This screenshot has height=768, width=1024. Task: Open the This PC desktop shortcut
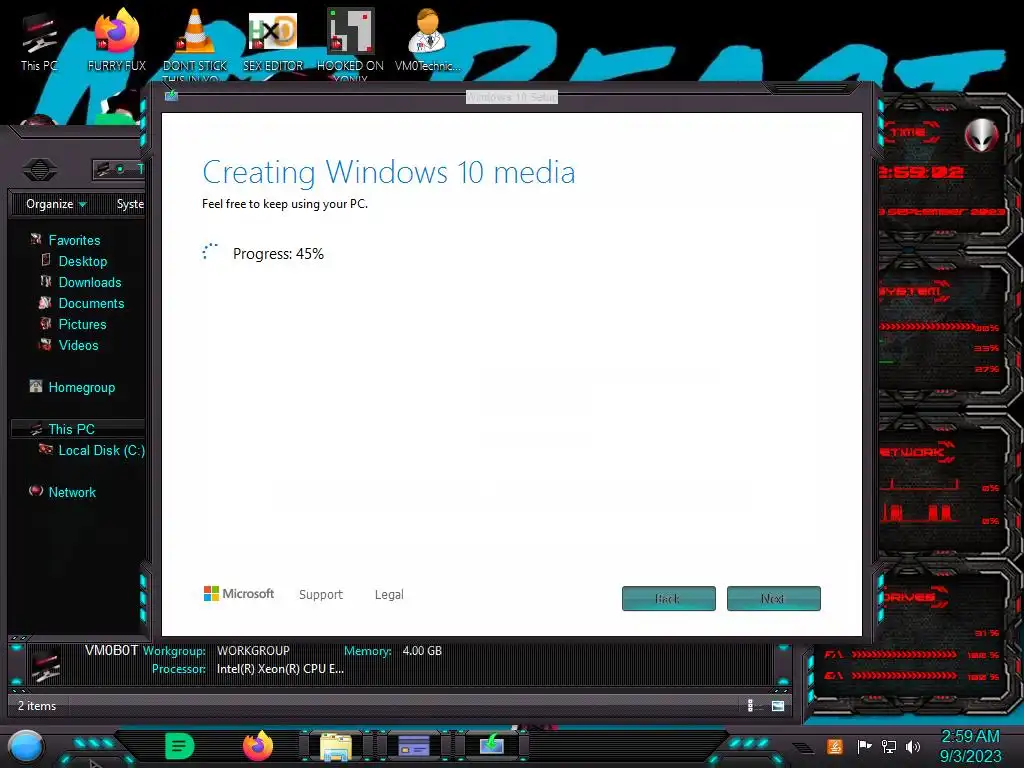pos(39,40)
